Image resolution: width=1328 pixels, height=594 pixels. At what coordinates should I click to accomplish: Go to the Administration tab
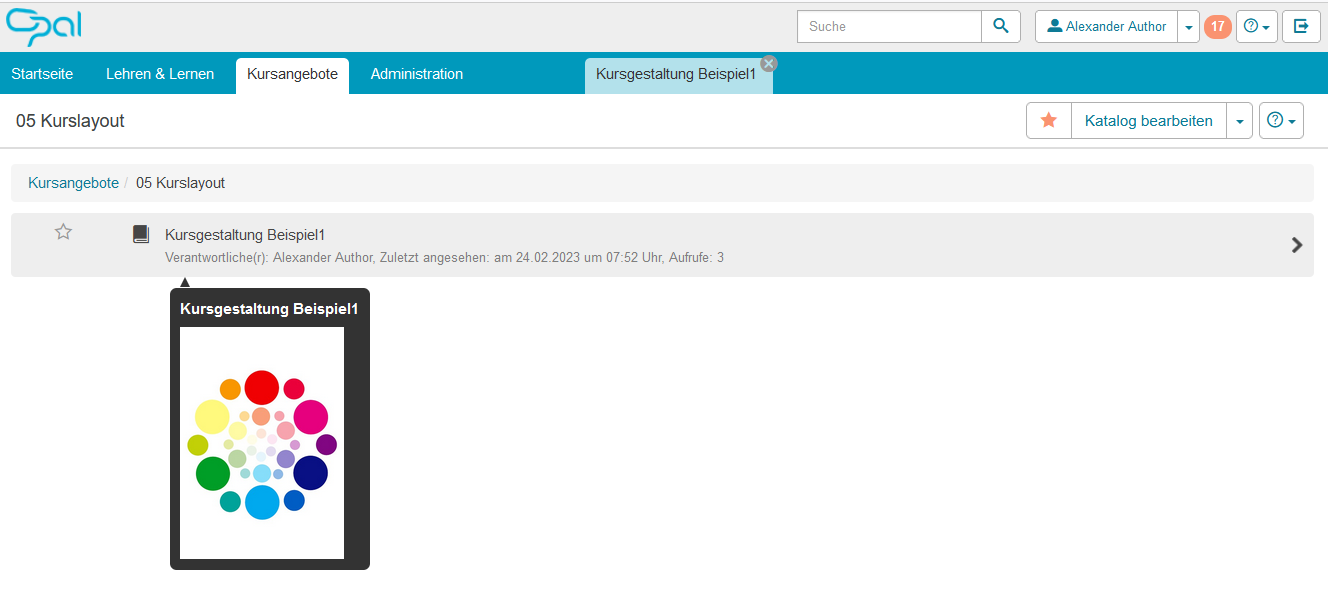pyautogui.click(x=417, y=74)
